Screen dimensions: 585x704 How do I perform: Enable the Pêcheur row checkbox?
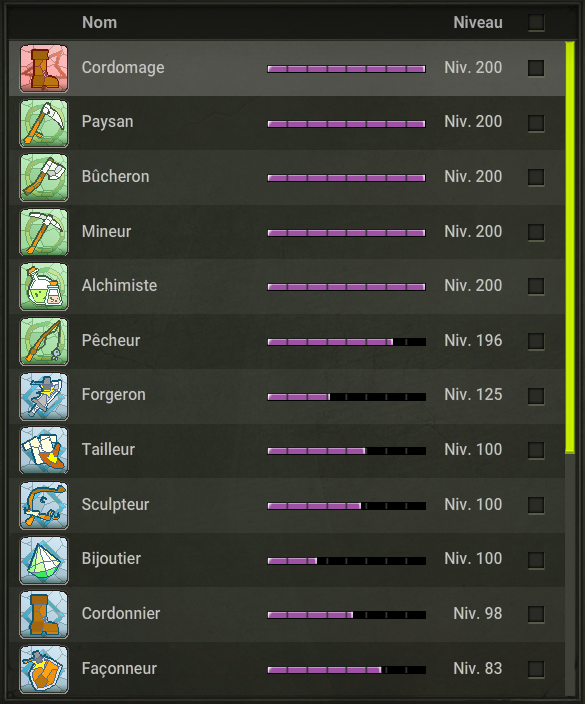point(536,341)
